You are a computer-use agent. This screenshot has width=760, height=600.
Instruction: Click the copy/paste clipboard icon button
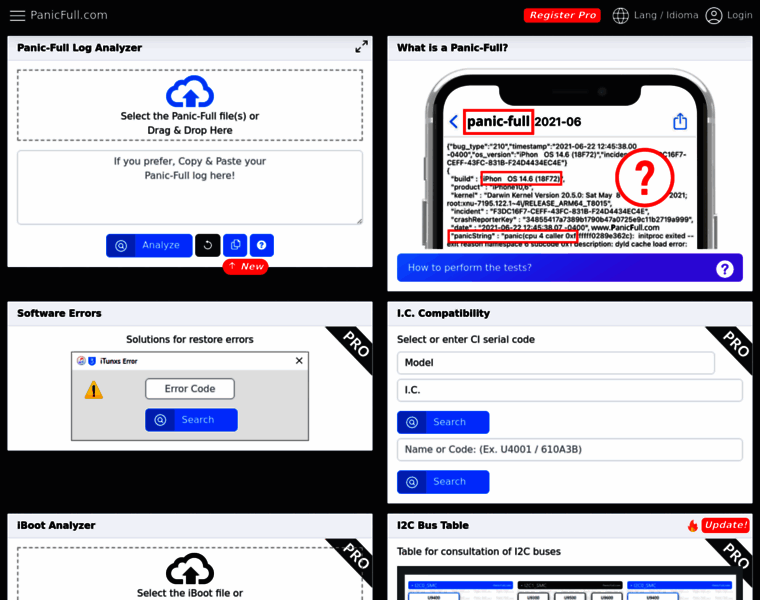(235, 245)
